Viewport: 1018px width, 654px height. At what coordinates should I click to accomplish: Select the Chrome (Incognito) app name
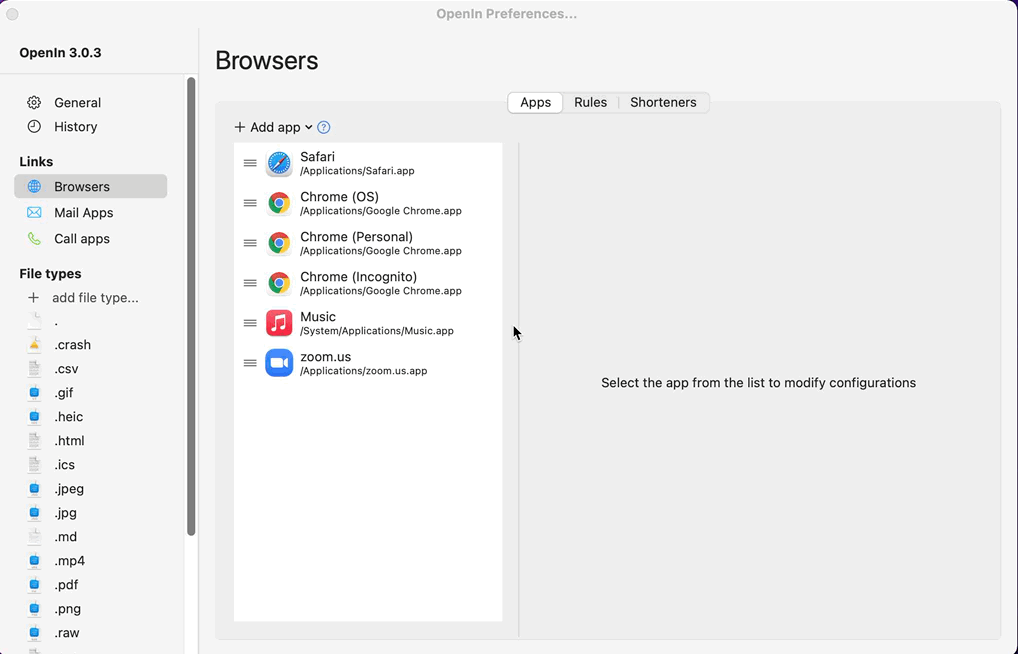coord(358,277)
